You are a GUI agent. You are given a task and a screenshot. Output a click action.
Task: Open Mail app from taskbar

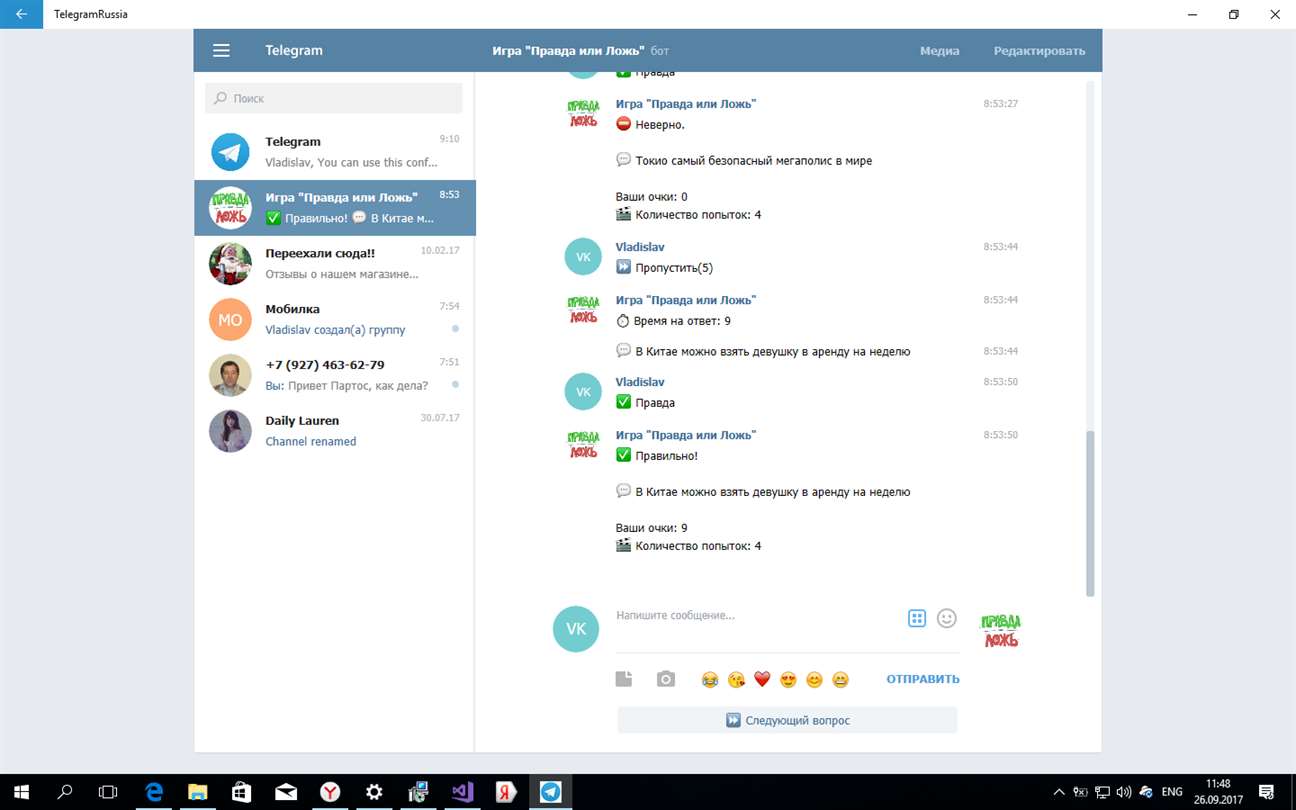coord(286,792)
